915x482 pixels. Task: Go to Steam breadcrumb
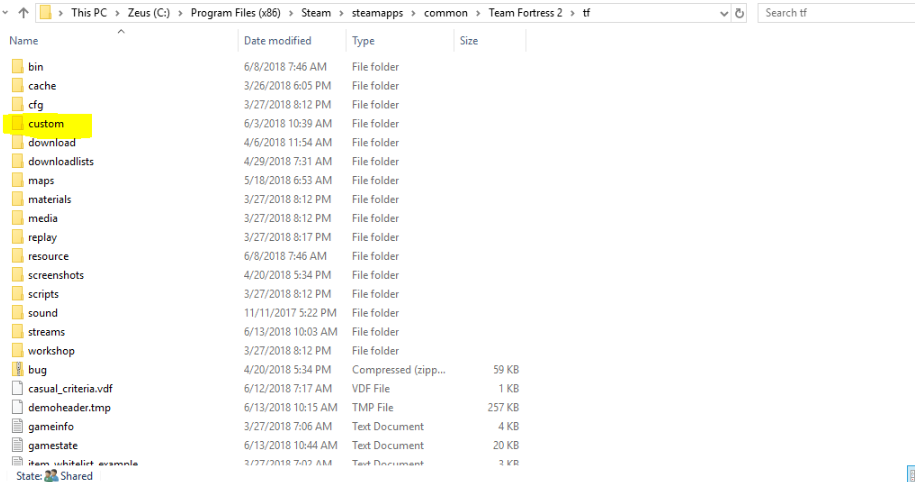[316, 13]
